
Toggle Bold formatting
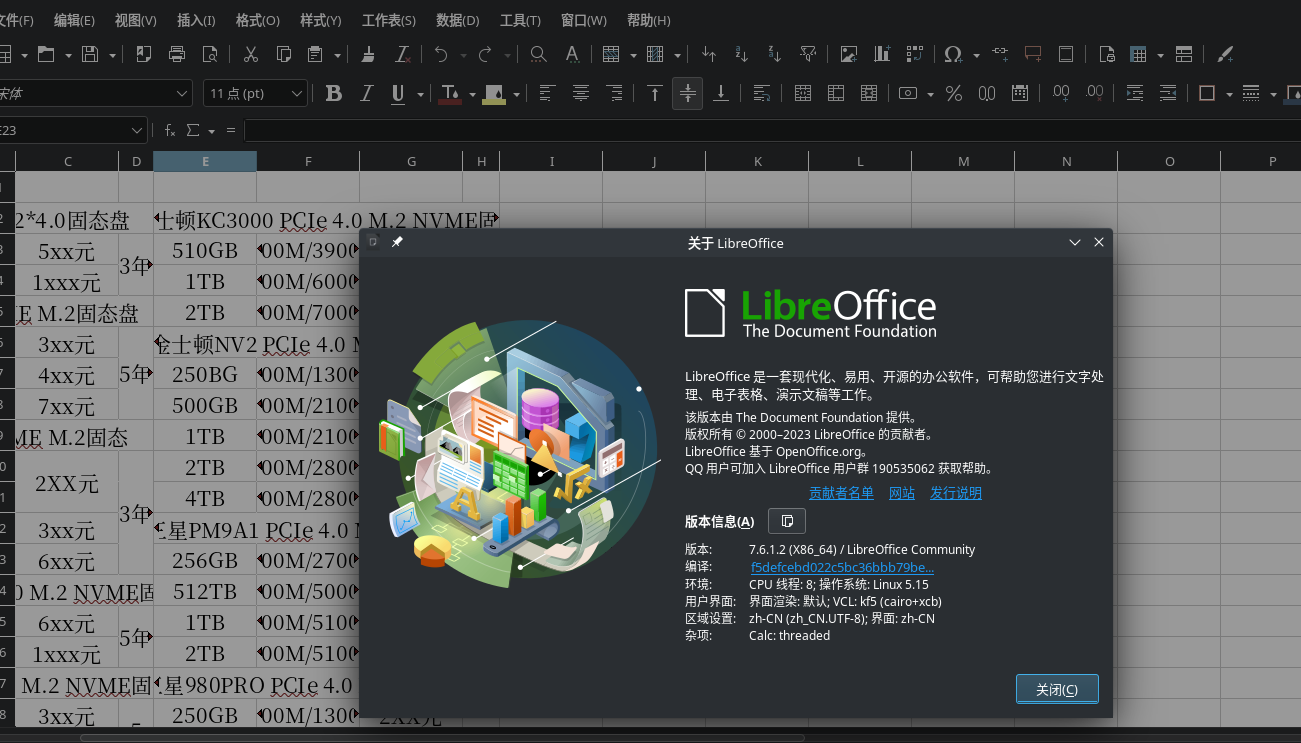pos(334,93)
